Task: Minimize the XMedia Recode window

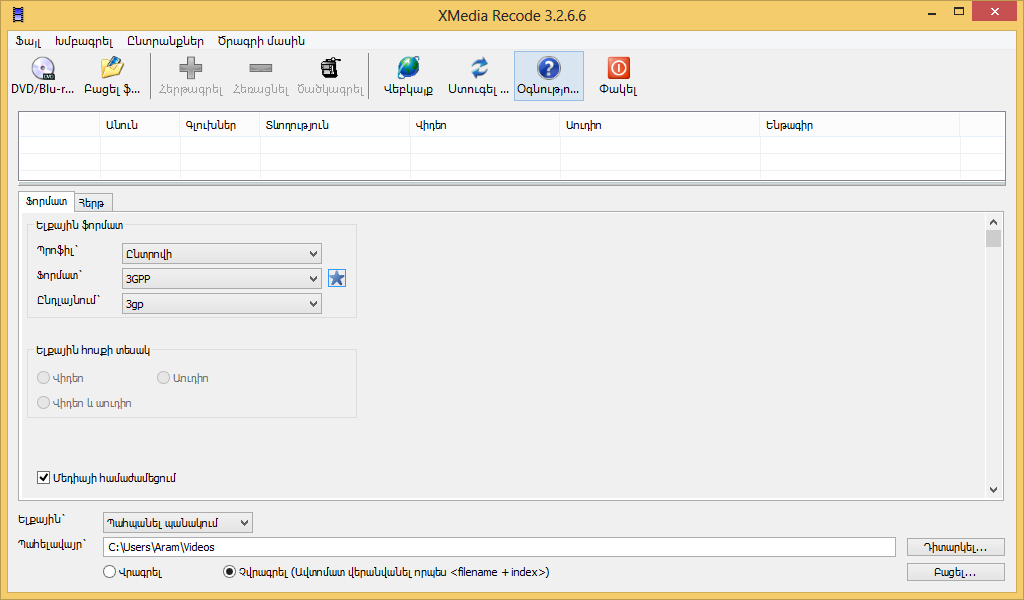Action: click(x=932, y=13)
